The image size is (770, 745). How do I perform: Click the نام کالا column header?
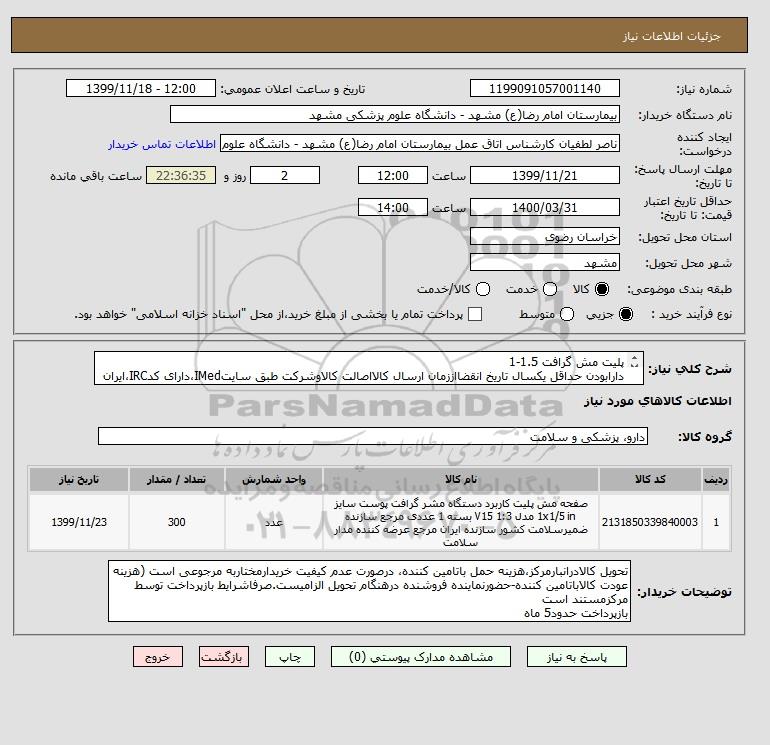point(461,479)
